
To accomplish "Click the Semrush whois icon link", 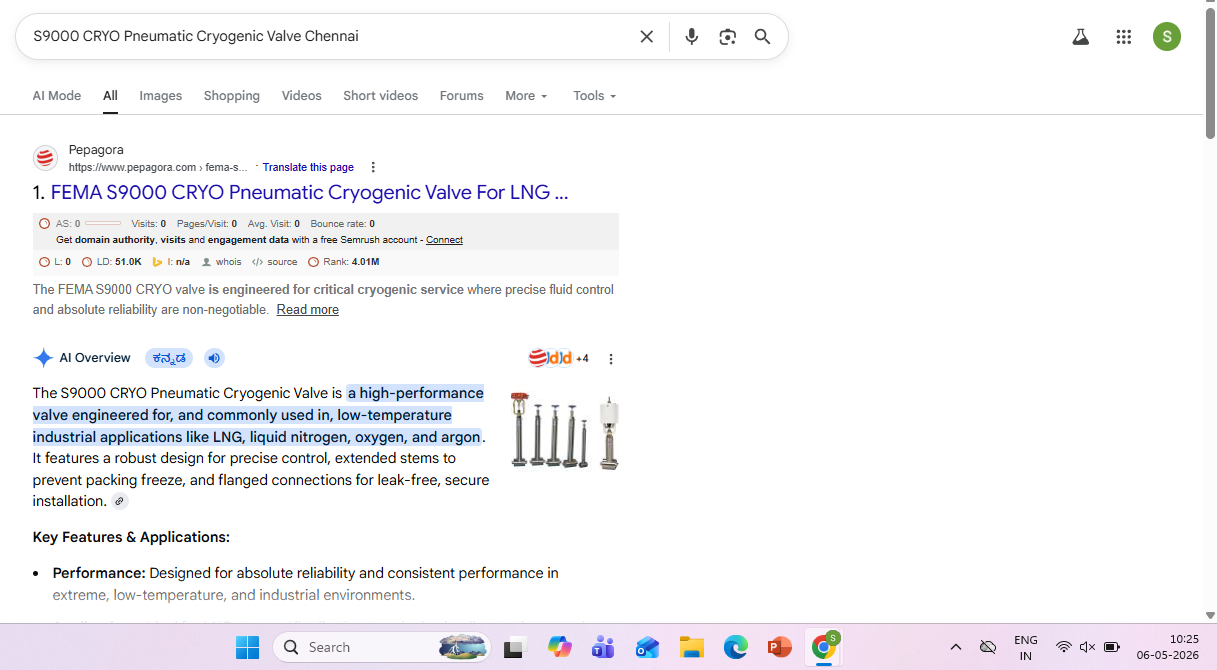I will coord(222,262).
